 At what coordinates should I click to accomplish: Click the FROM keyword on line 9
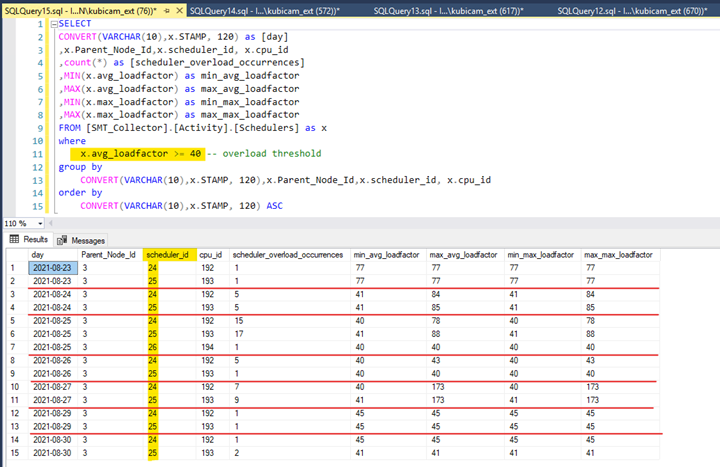tap(69, 128)
